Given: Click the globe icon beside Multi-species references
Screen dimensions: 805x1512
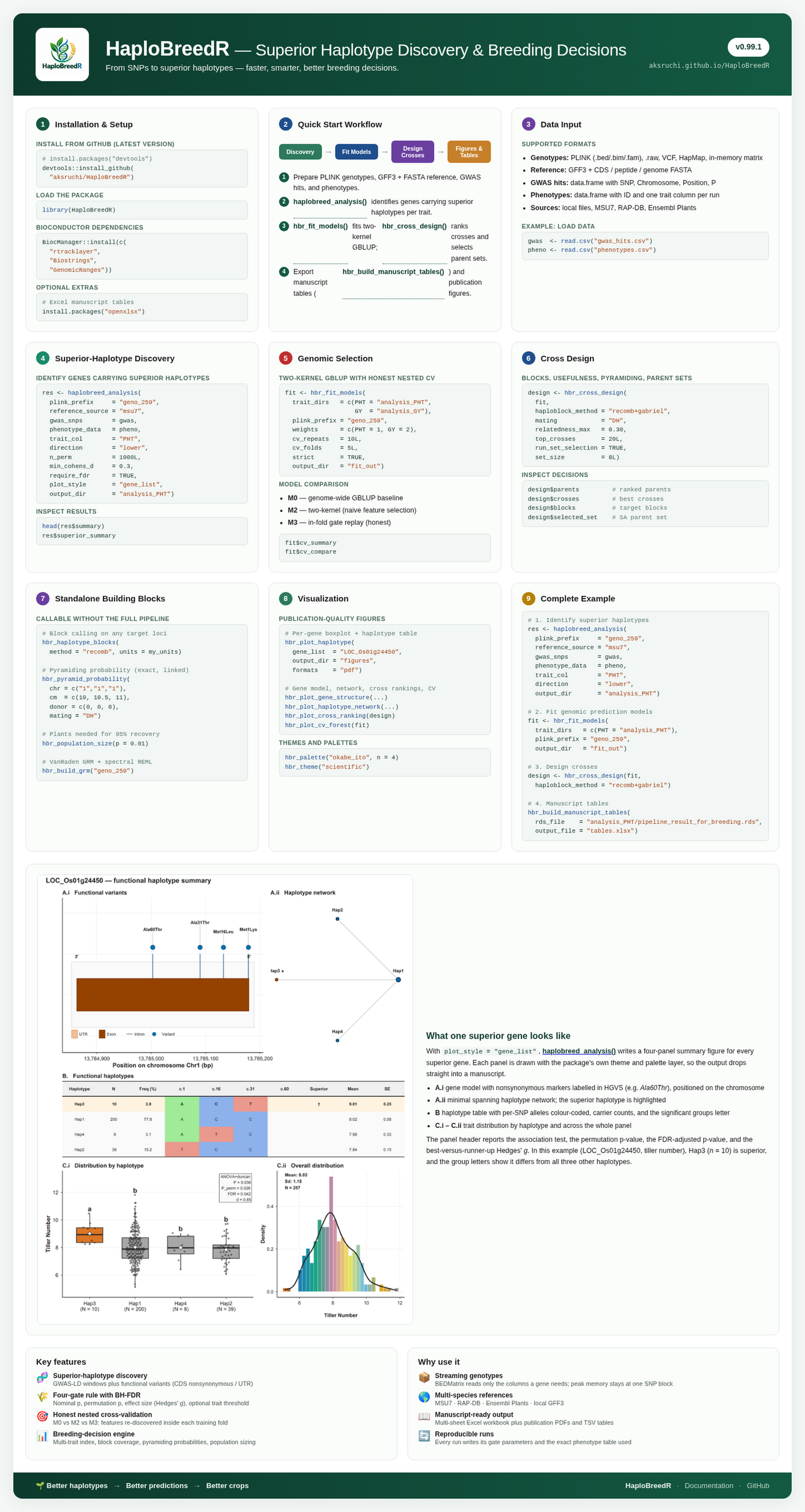Looking at the screenshot, I should (x=424, y=1397).
